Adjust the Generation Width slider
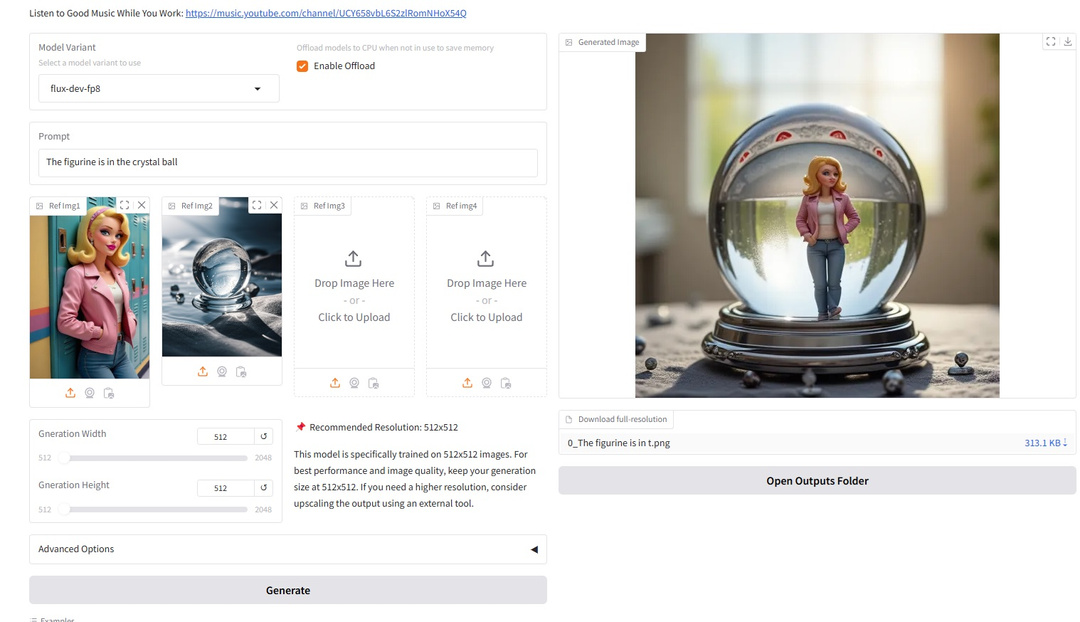This screenshot has height=622, width=1080. click(x=155, y=458)
